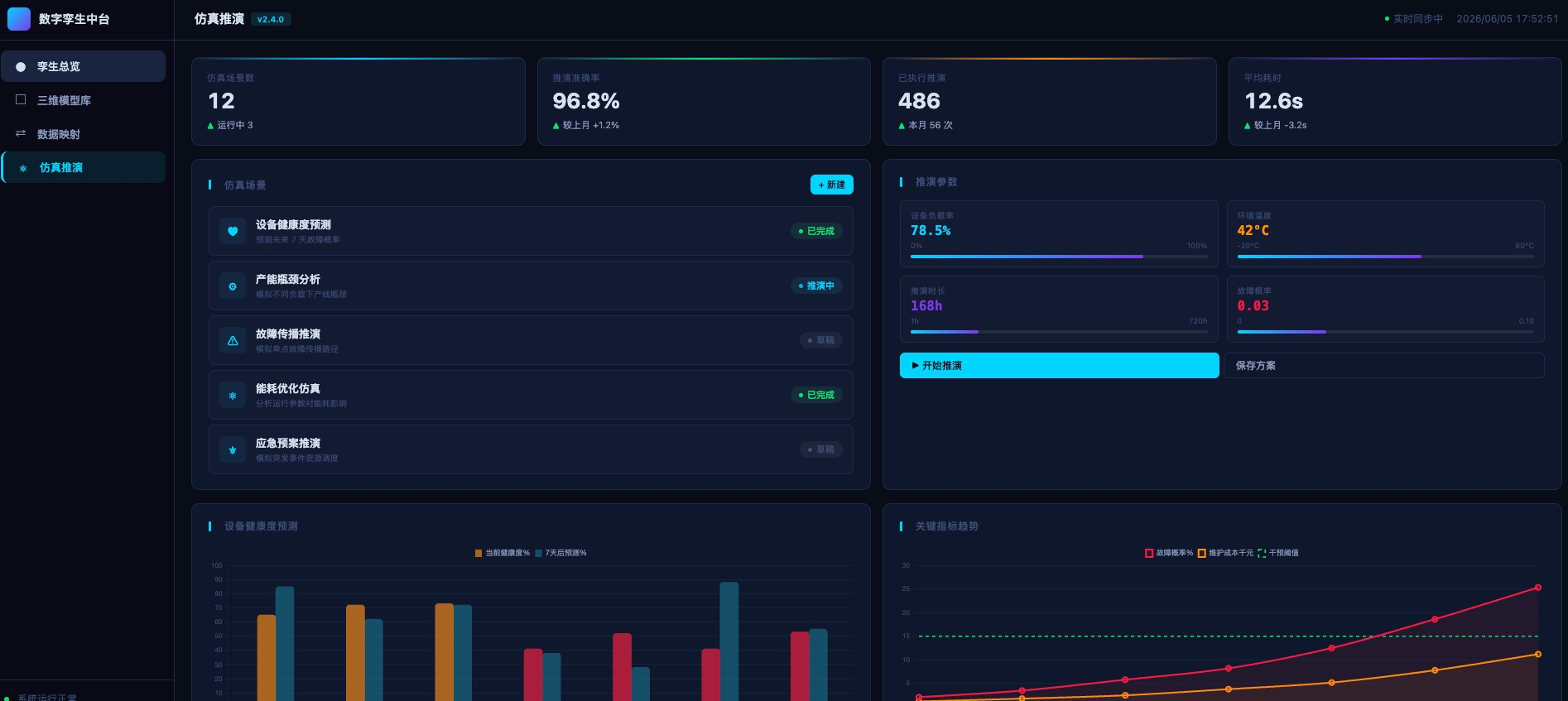
Task: Click the 已执行推演 value 486
Action: click(x=919, y=101)
